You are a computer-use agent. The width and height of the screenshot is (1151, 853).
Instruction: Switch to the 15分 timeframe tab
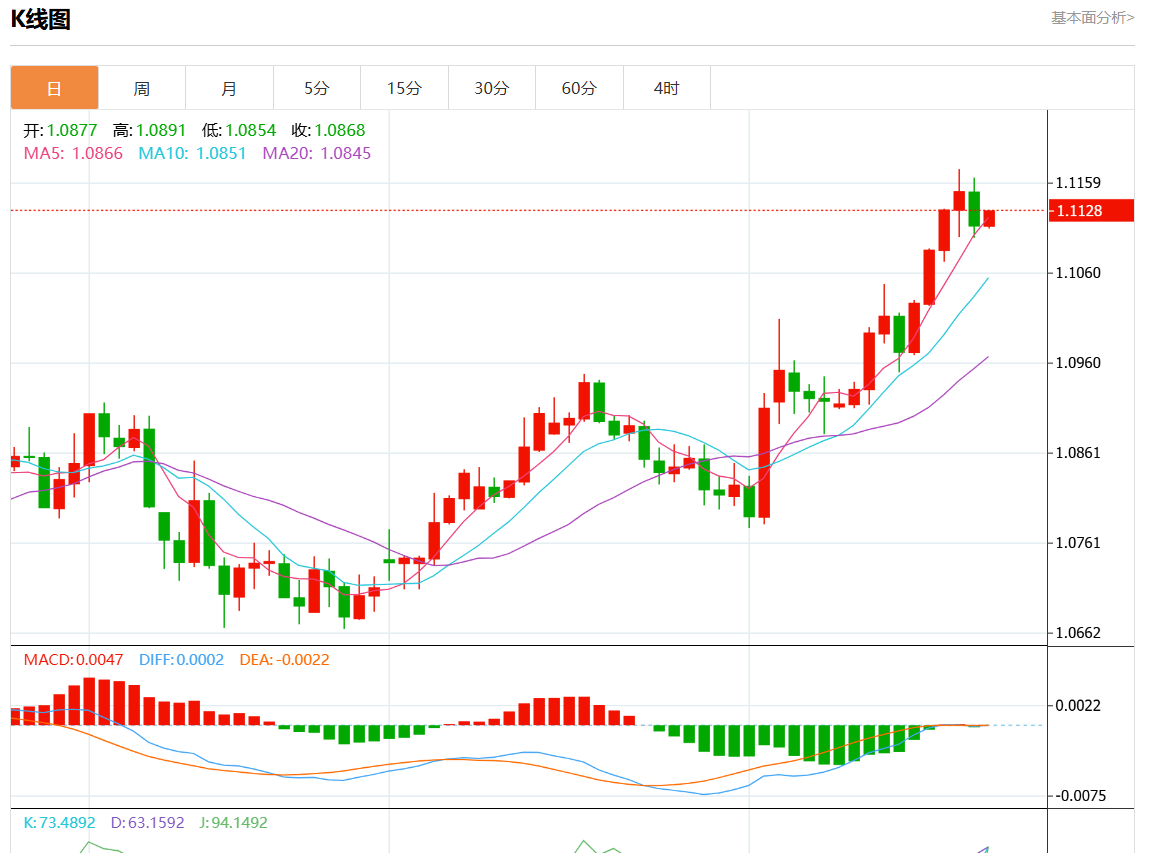click(x=404, y=88)
